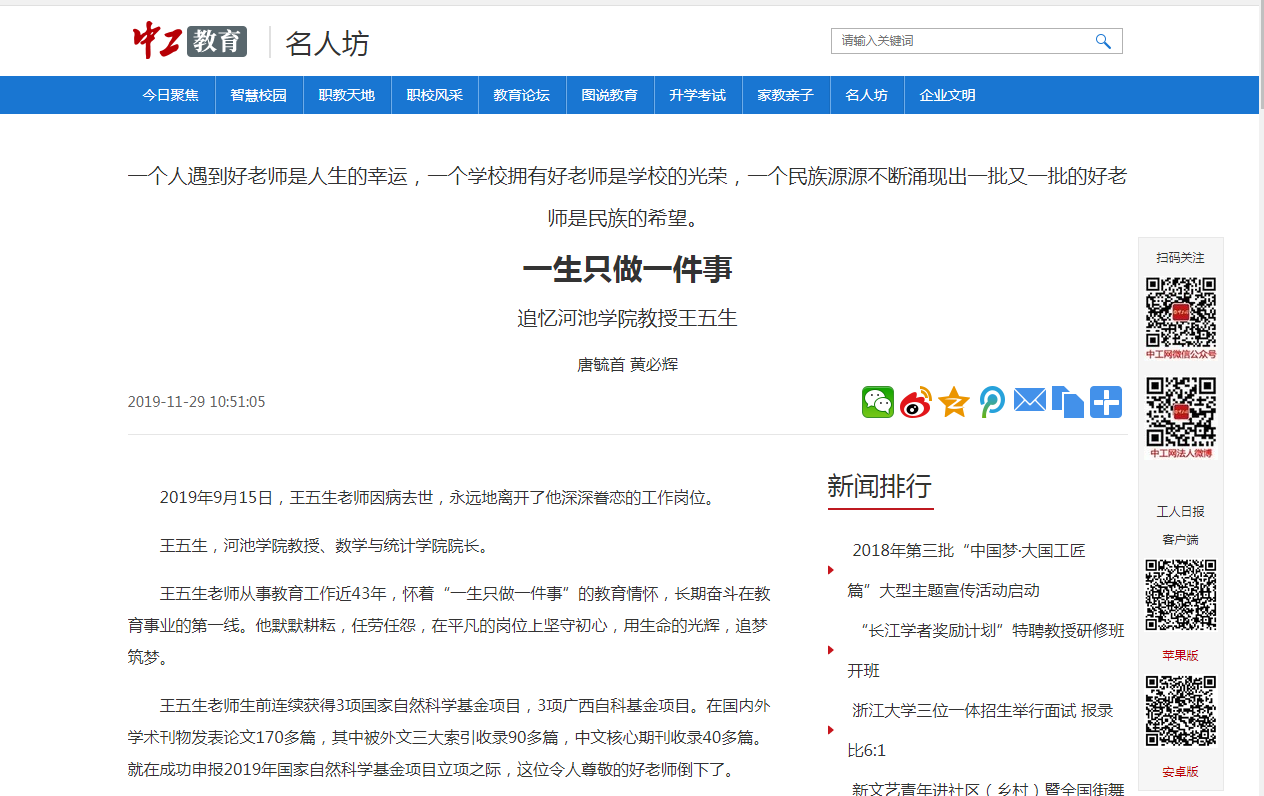This screenshot has width=1264, height=796.
Task: Click the copy link icon
Action: (1067, 402)
